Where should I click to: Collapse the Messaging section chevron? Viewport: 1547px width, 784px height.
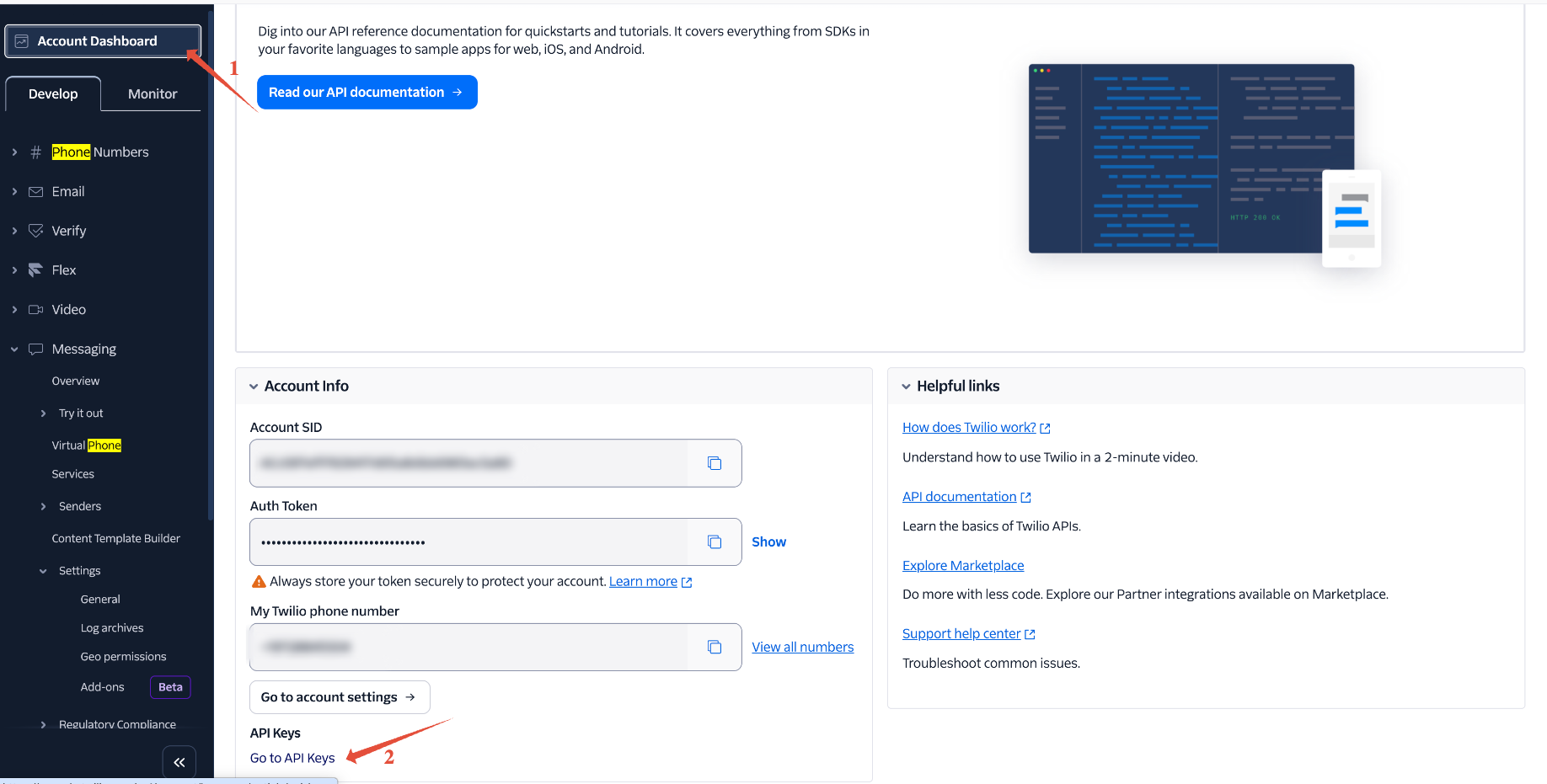pyautogui.click(x=14, y=349)
